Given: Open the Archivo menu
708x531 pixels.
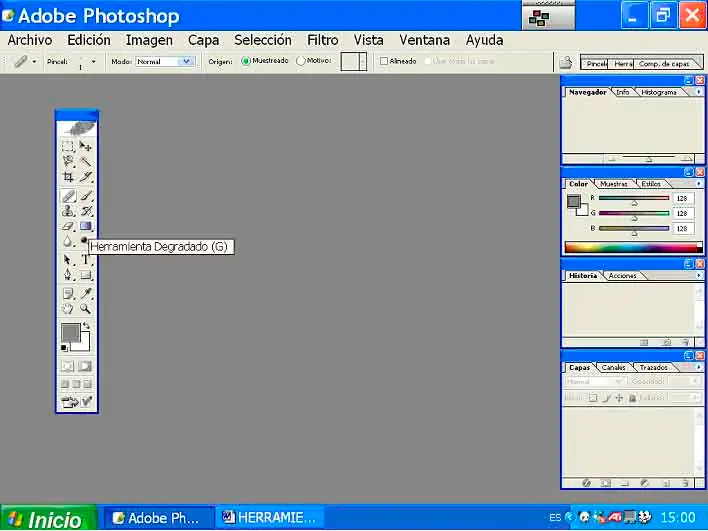Looking at the screenshot, I should (30, 40).
